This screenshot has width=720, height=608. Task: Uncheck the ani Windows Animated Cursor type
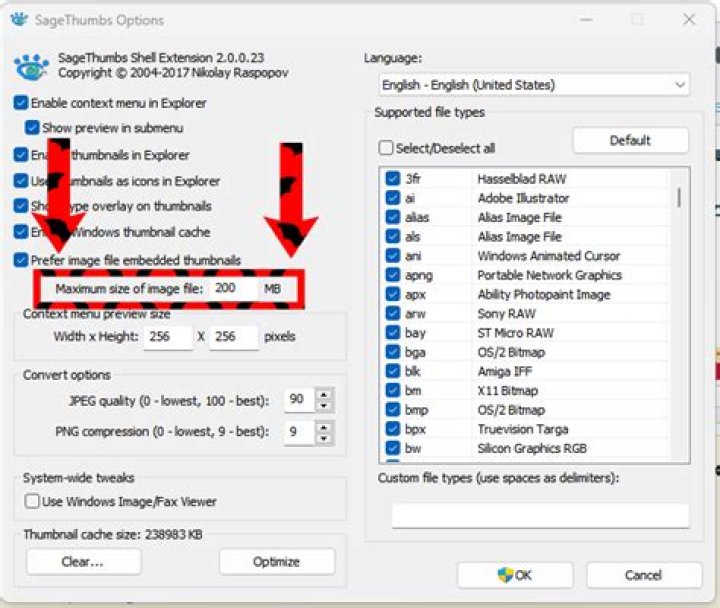(393, 255)
